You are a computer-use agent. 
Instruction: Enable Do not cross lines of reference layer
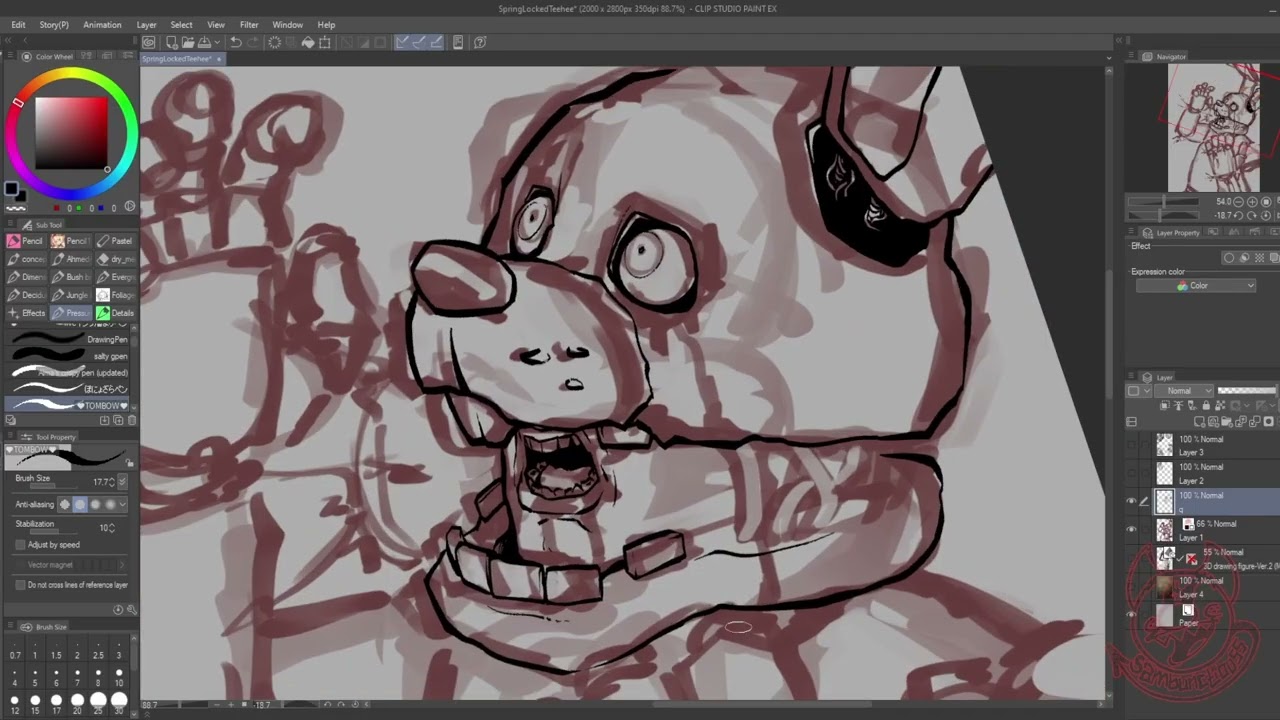(x=20, y=585)
